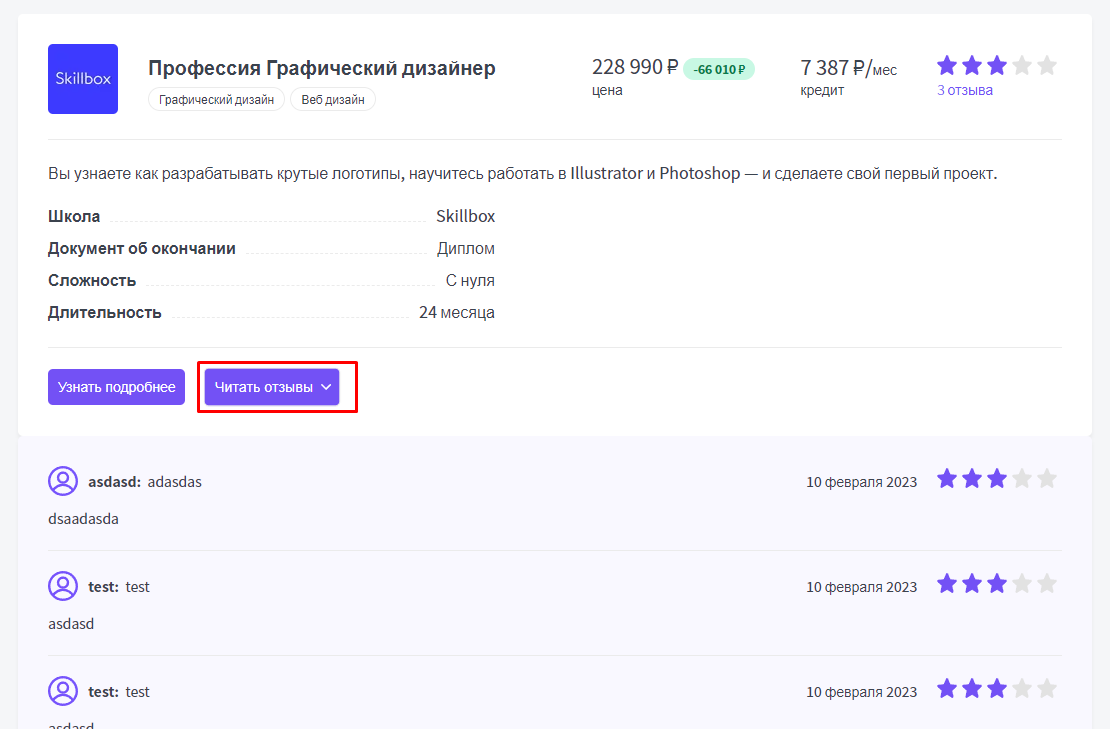Select the Веб дизайн tag
The image size is (1110, 729).
coord(333,100)
